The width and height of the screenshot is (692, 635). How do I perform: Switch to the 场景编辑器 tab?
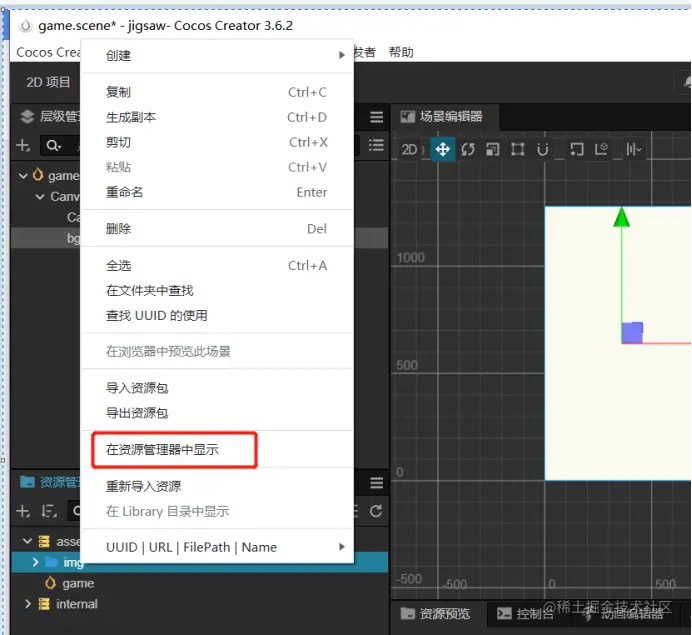click(x=443, y=117)
